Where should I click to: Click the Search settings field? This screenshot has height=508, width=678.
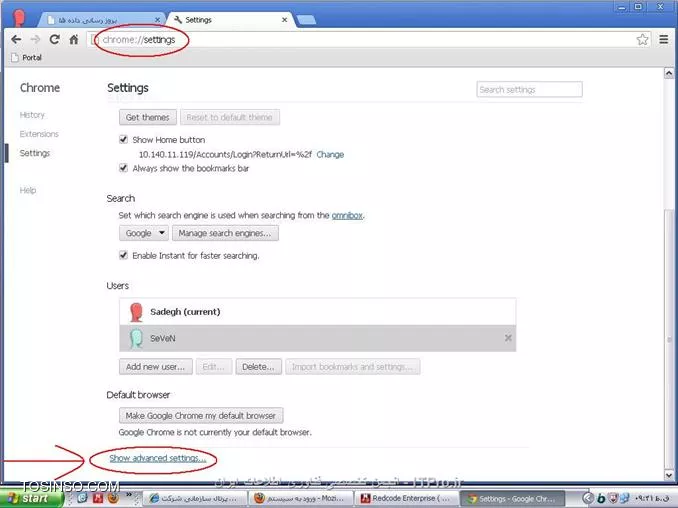coord(529,89)
